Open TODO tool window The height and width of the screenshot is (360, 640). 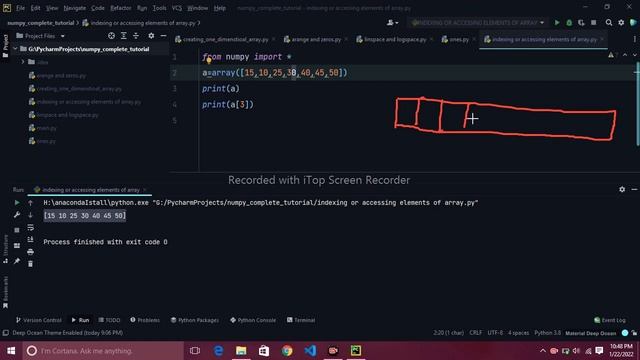tap(109, 320)
